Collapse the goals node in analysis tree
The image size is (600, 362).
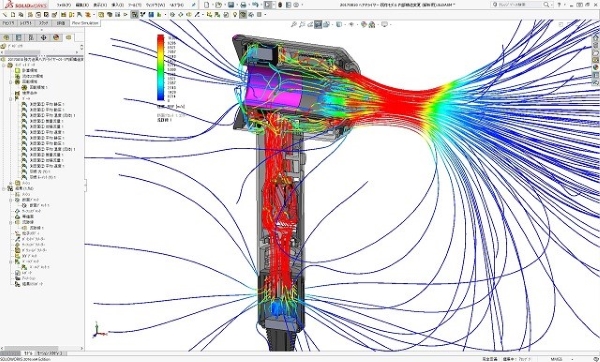[x=11, y=99]
